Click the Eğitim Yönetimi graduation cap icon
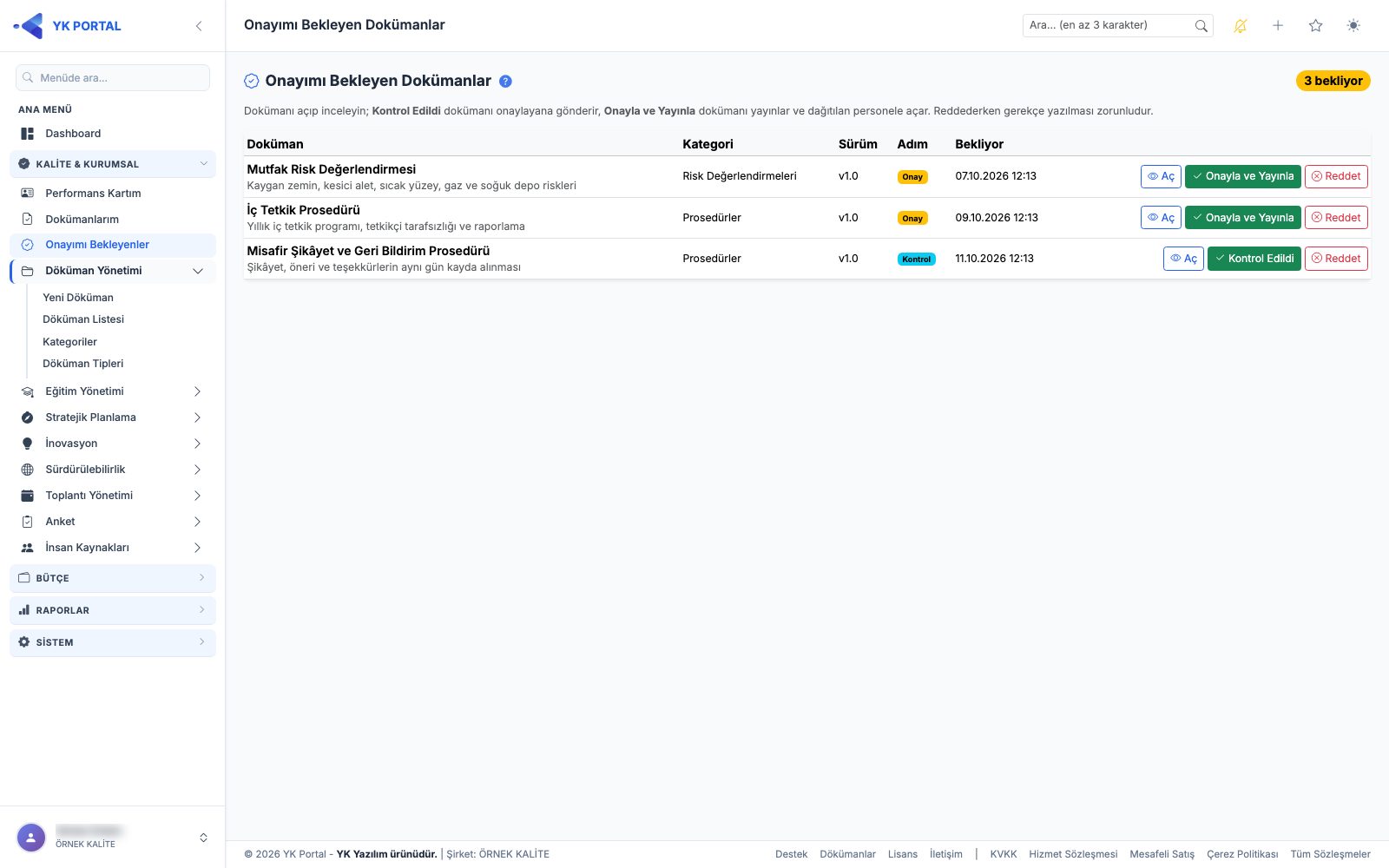Viewport: 1389px width, 868px height. click(x=27, y=391)
